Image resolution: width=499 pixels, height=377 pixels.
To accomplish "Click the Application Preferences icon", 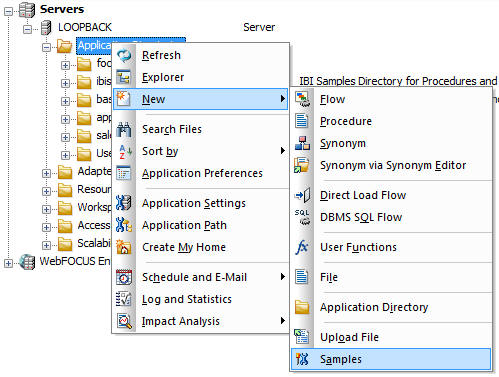I will [124, 173].
